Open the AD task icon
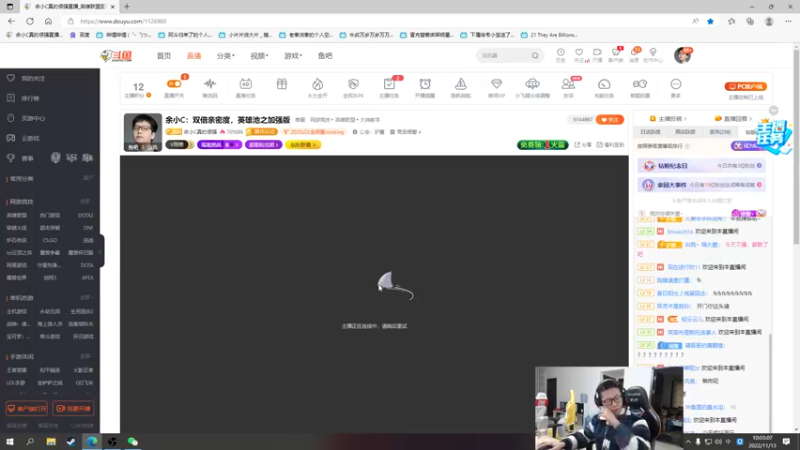This screenshot has height=450, width=800. coord(245,84)
